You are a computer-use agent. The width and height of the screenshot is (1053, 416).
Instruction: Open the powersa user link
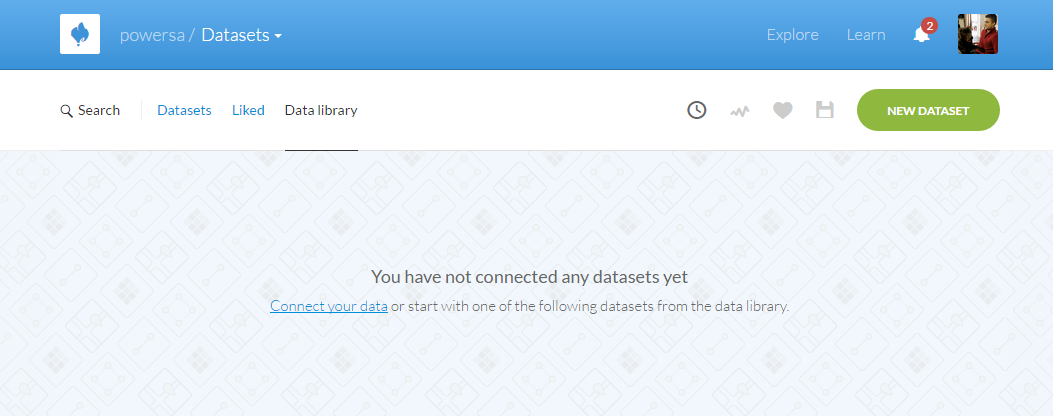tap(152, 35)
